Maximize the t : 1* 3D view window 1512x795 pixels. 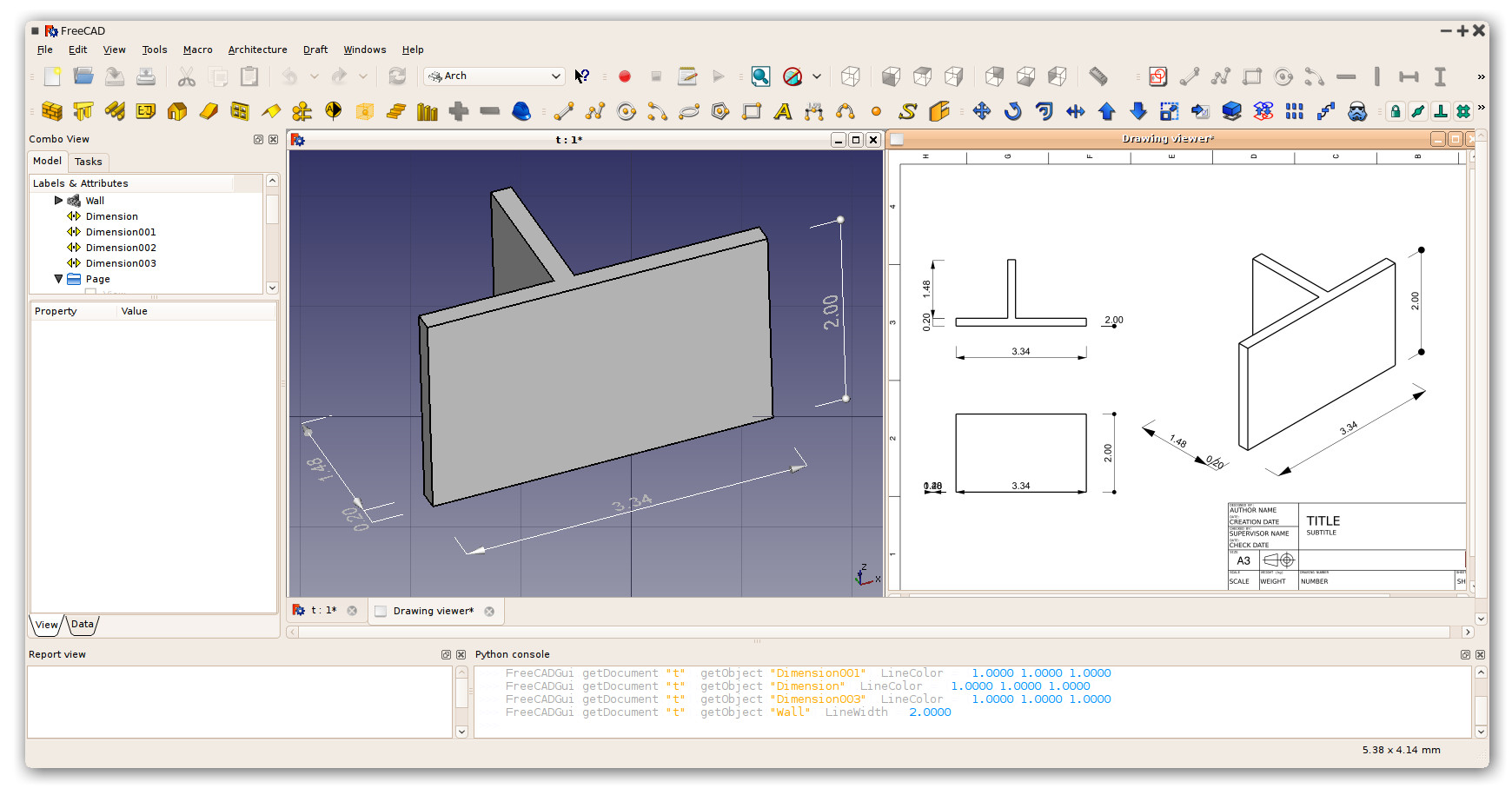(x=856, y=140)
